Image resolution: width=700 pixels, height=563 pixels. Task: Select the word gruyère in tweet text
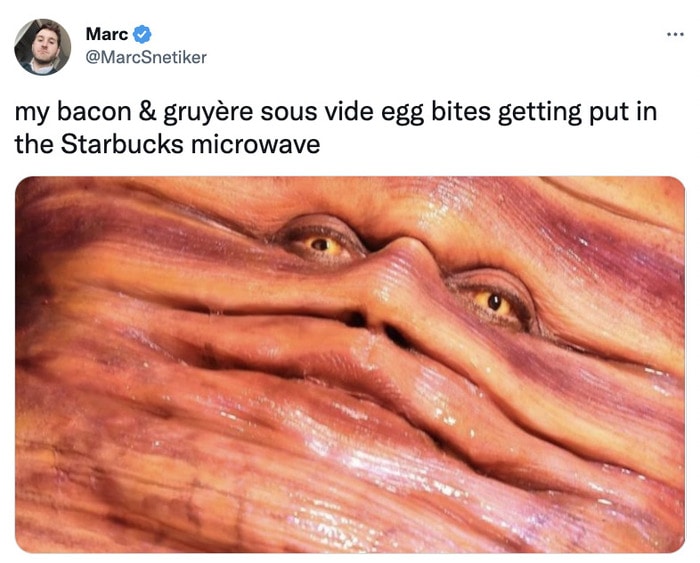[208, 113]
